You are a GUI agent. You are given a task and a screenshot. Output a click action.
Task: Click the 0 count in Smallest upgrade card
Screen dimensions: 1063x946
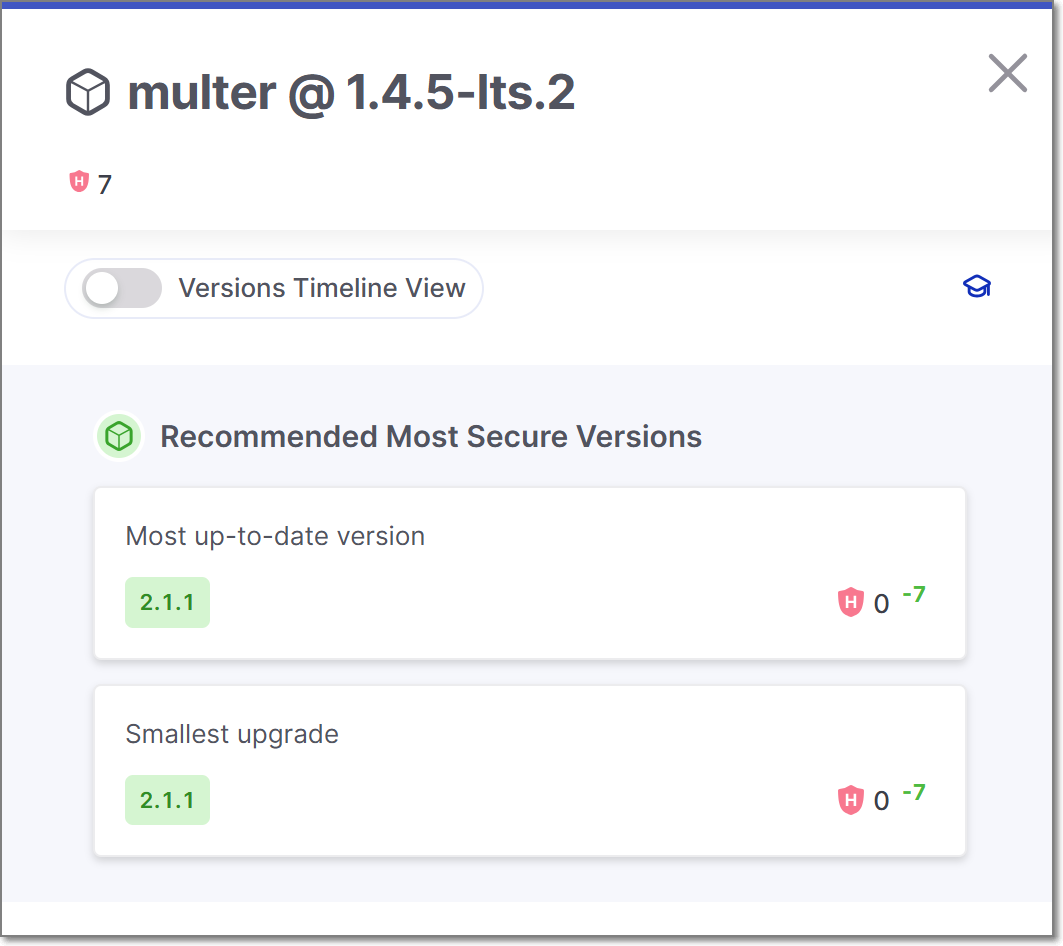tap(881, 802)
